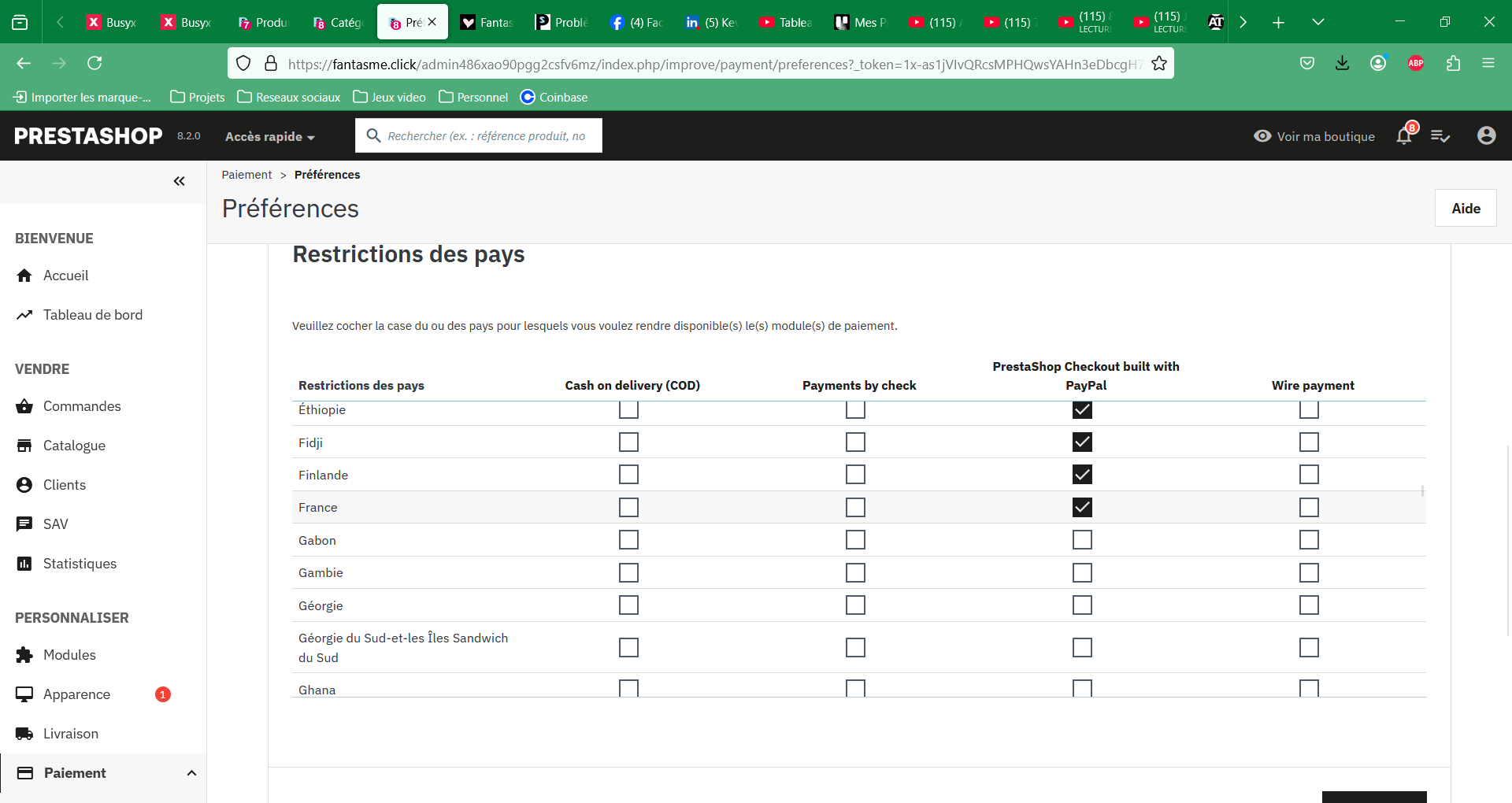Enable Payments by check for Fidji

pos(855,442)
